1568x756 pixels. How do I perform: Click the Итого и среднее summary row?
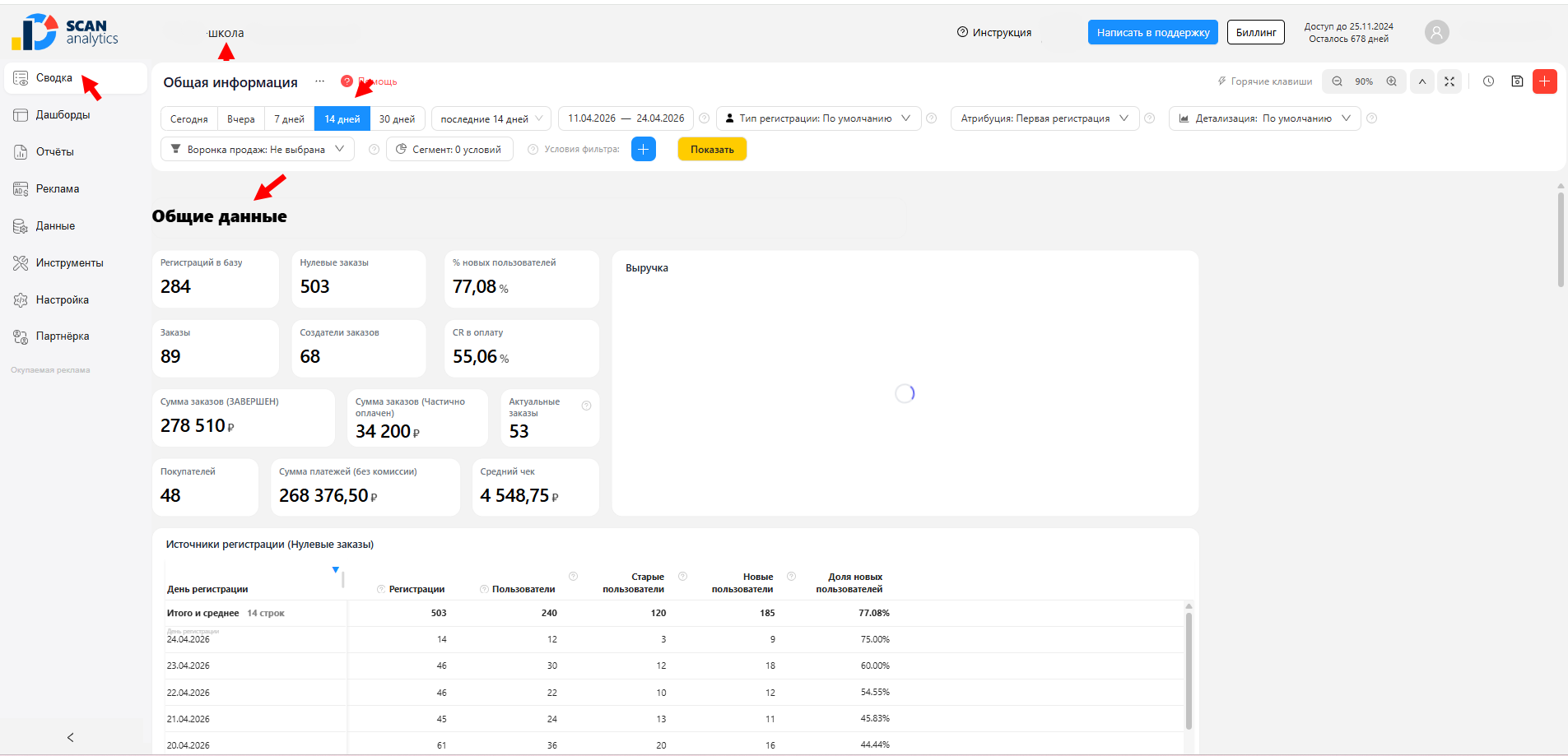pyautogui.click(x=675, y=613)
